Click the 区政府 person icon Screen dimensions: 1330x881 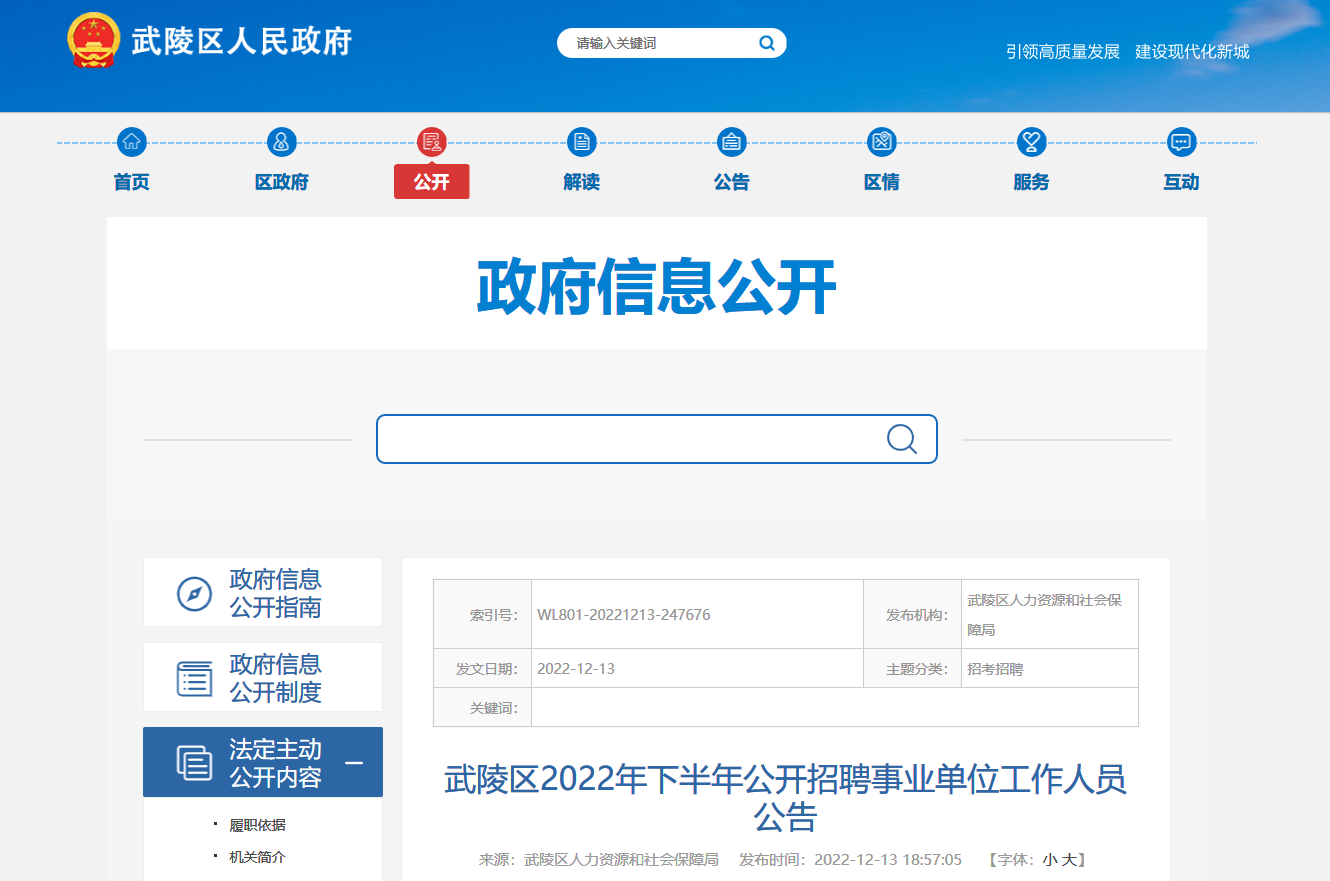point(281,142)
